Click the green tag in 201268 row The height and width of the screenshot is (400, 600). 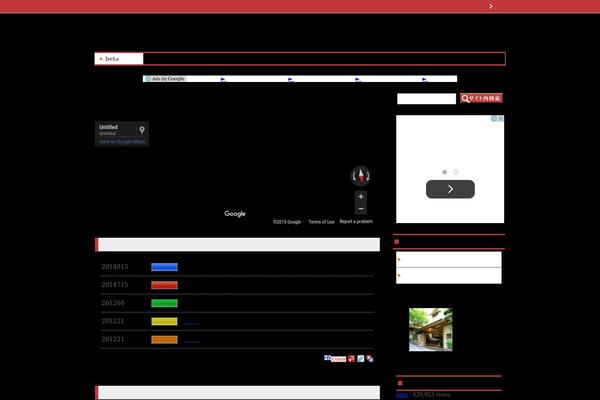pos(164,303)
